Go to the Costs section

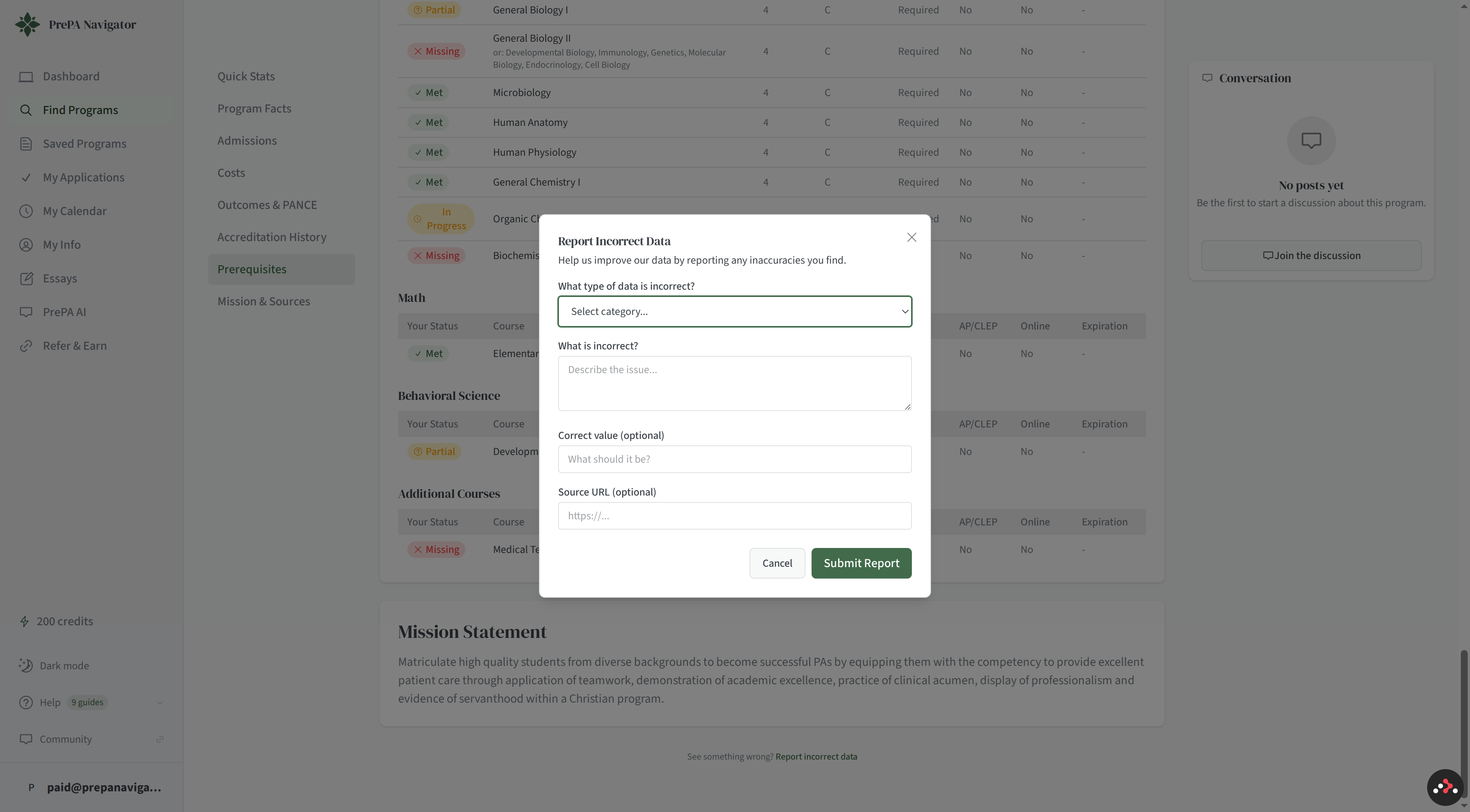pyautogui.click(x=230, y=173)
